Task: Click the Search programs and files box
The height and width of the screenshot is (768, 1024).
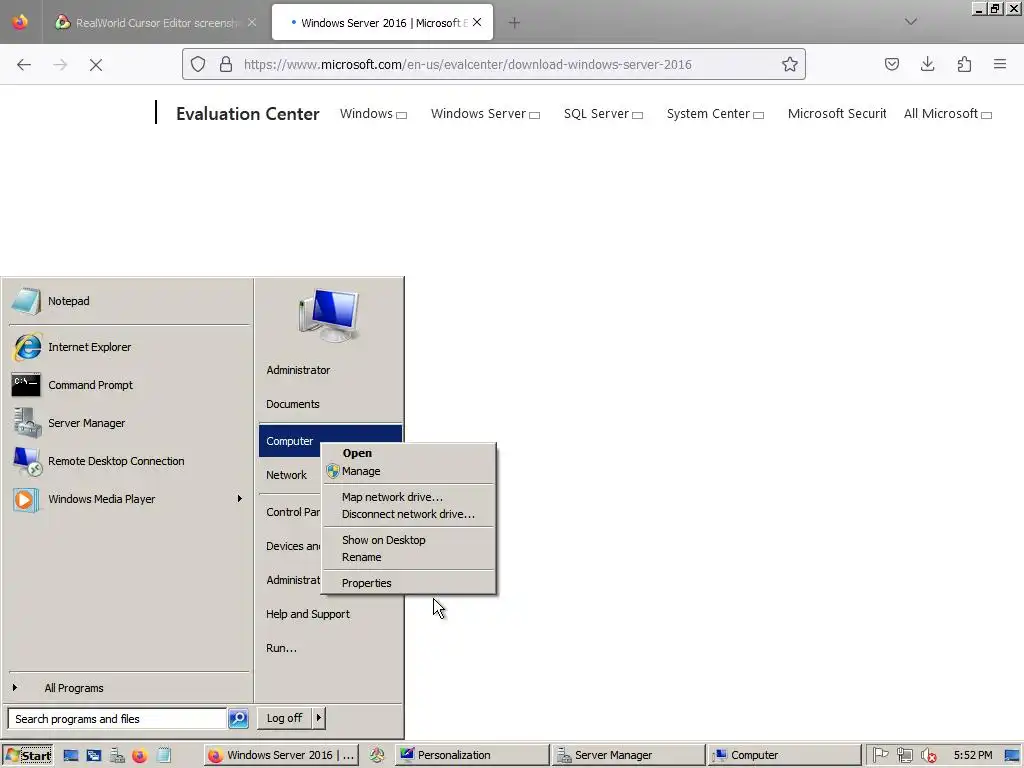Action: (x=117, y=718)
